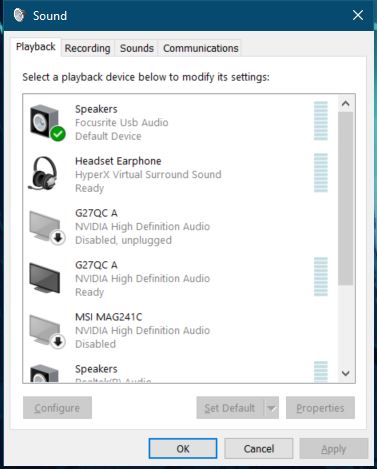377x469 pixels.
Task: Click the Sound dialog title bar icon
Action: (x=19, y=15)
